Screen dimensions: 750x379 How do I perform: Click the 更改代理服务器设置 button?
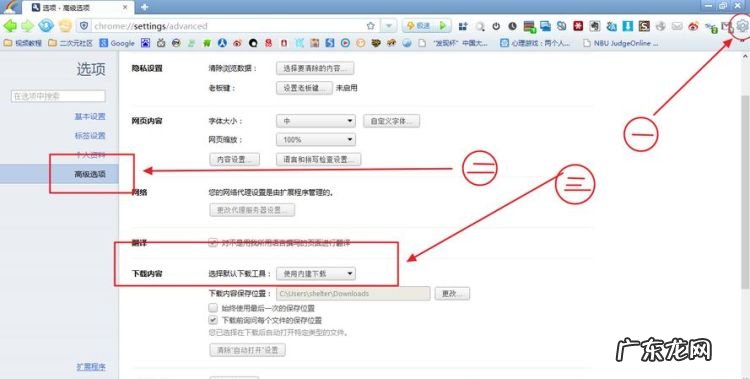click(252, 210)
